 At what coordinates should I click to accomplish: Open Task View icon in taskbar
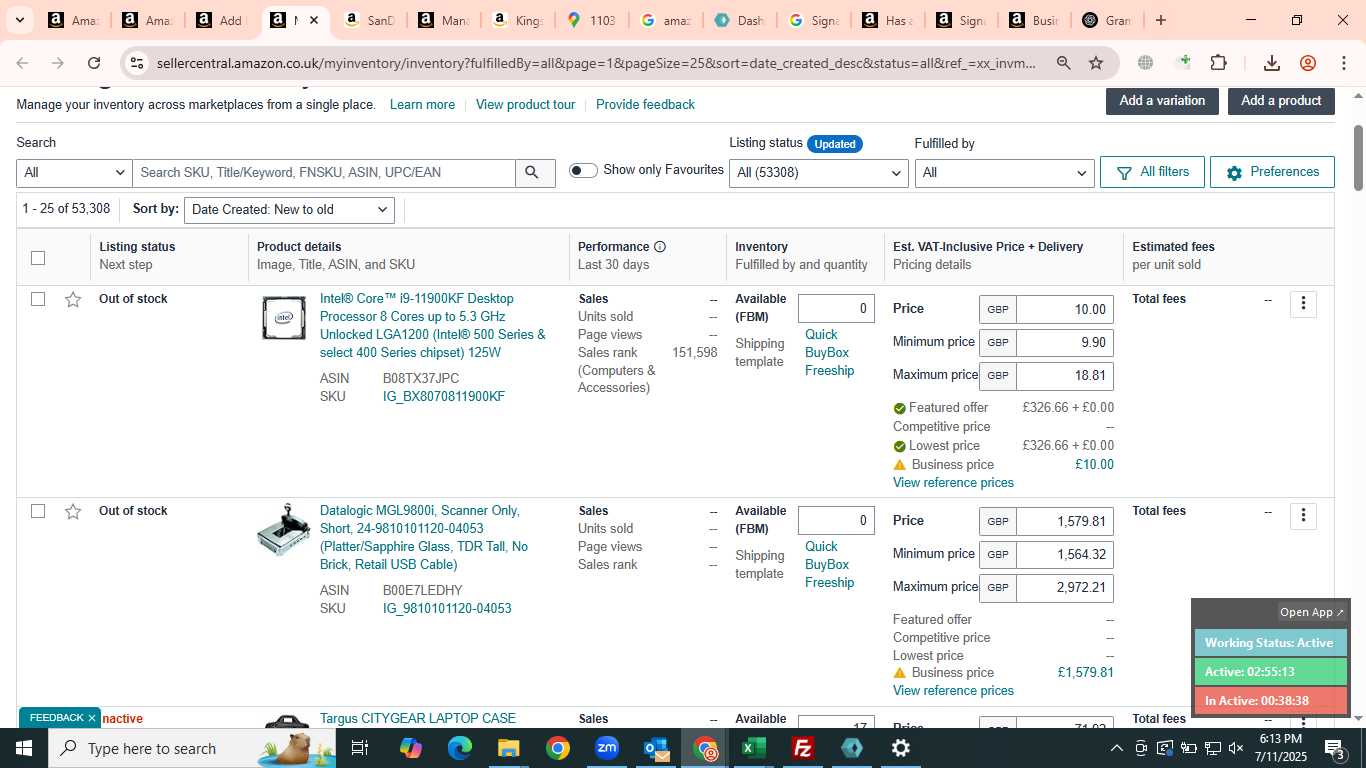point(360,748)
